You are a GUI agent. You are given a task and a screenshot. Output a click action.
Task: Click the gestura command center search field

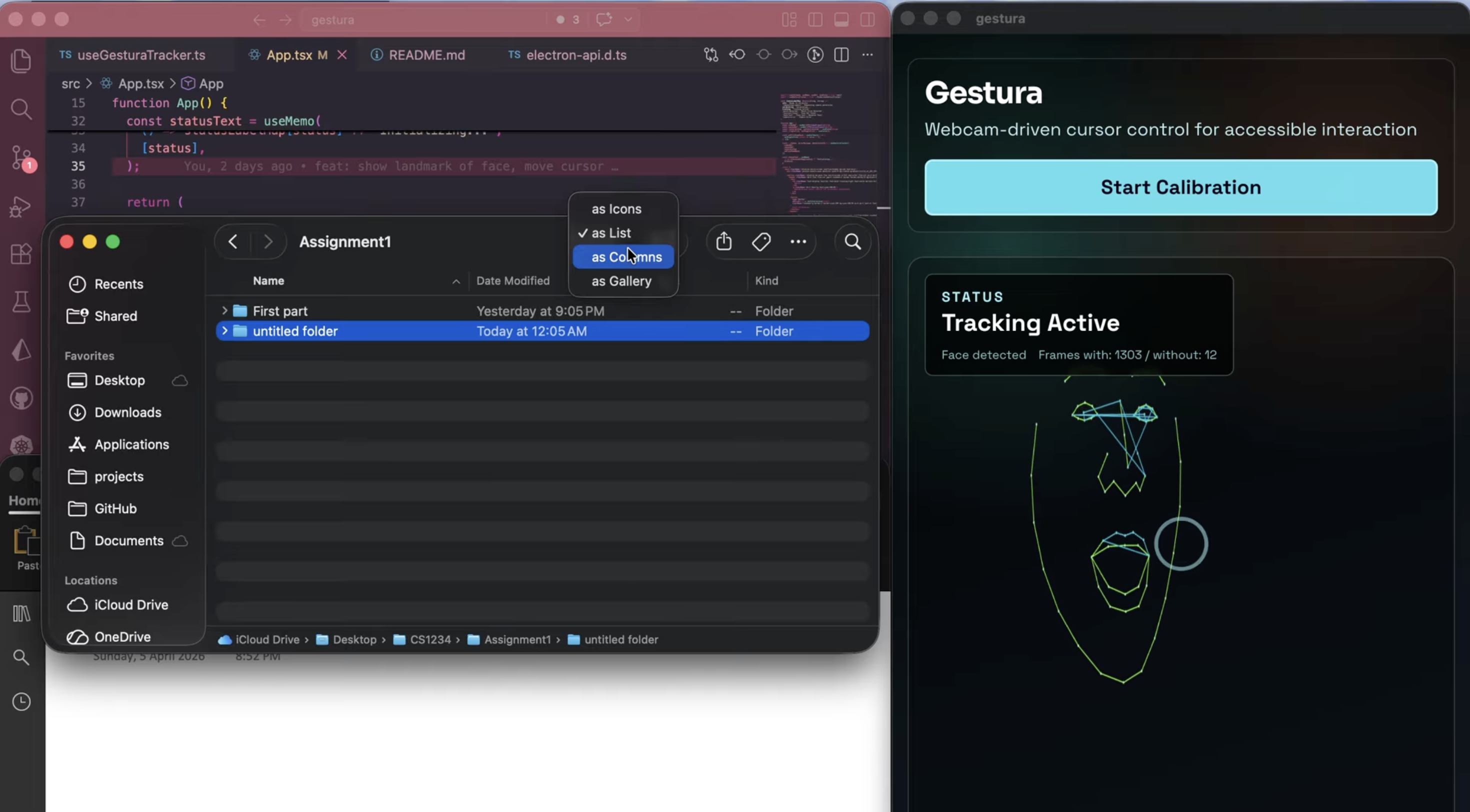(x=422, y=20)
